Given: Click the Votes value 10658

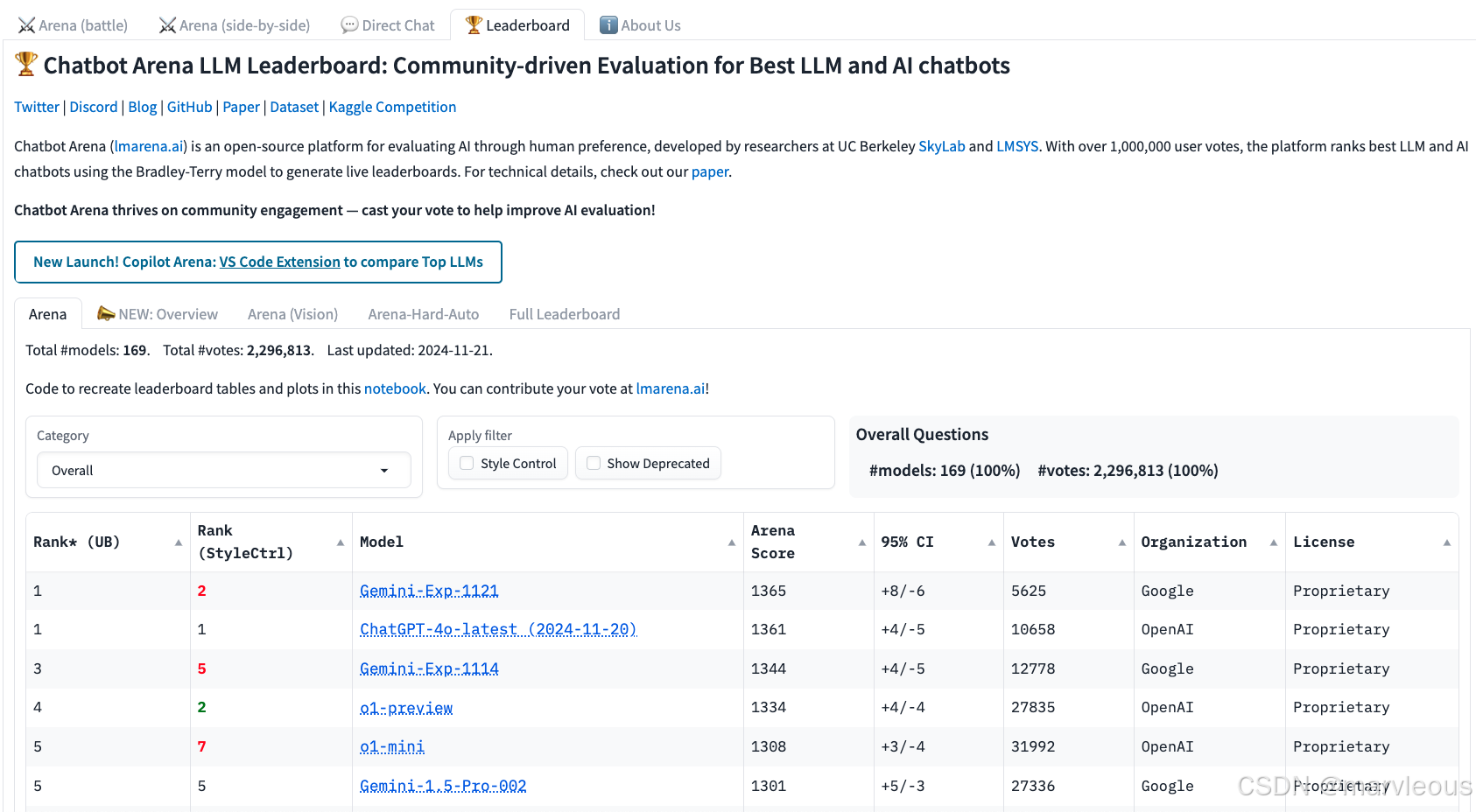Looking at the screenshot, I should click(1033, 629).
